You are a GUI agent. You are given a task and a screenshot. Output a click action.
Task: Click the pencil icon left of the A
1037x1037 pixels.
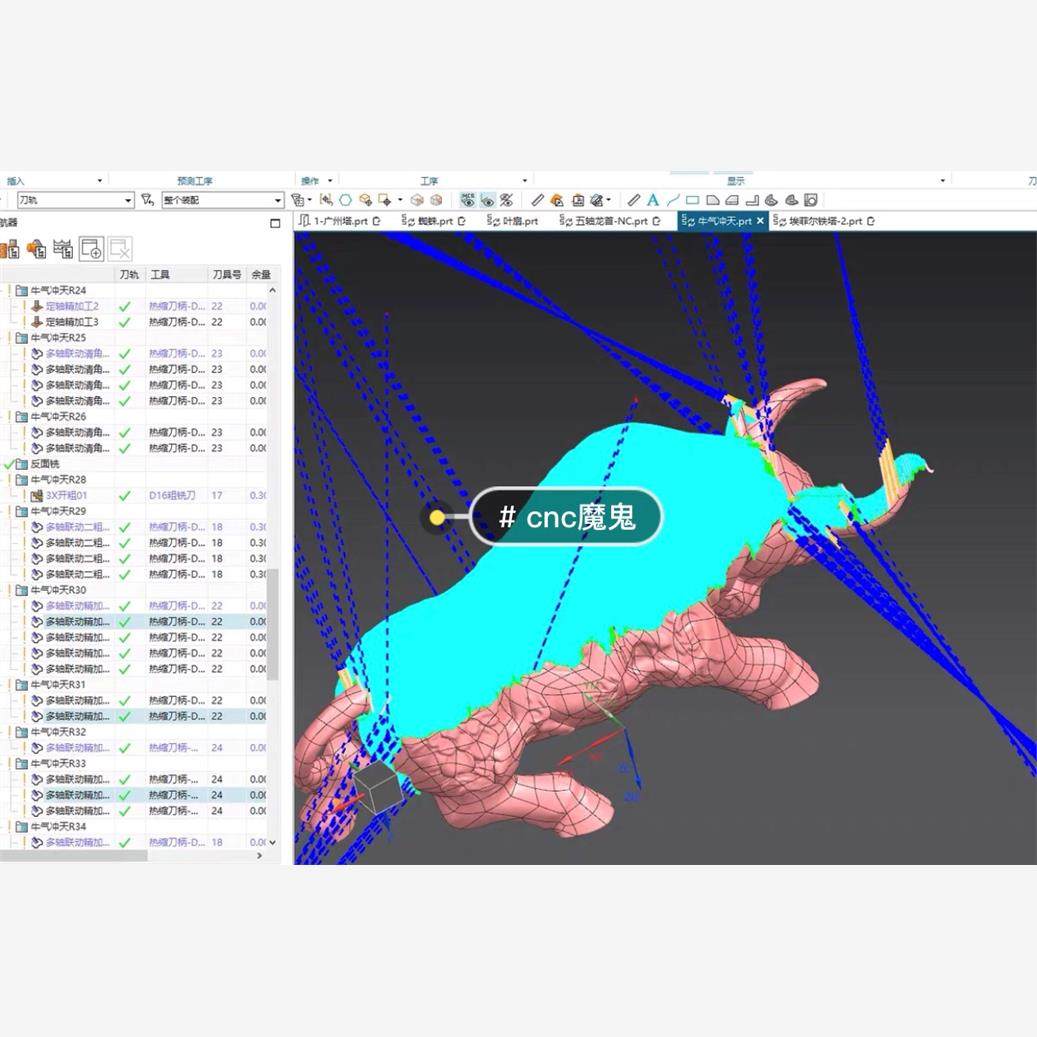tap(634, 200)
